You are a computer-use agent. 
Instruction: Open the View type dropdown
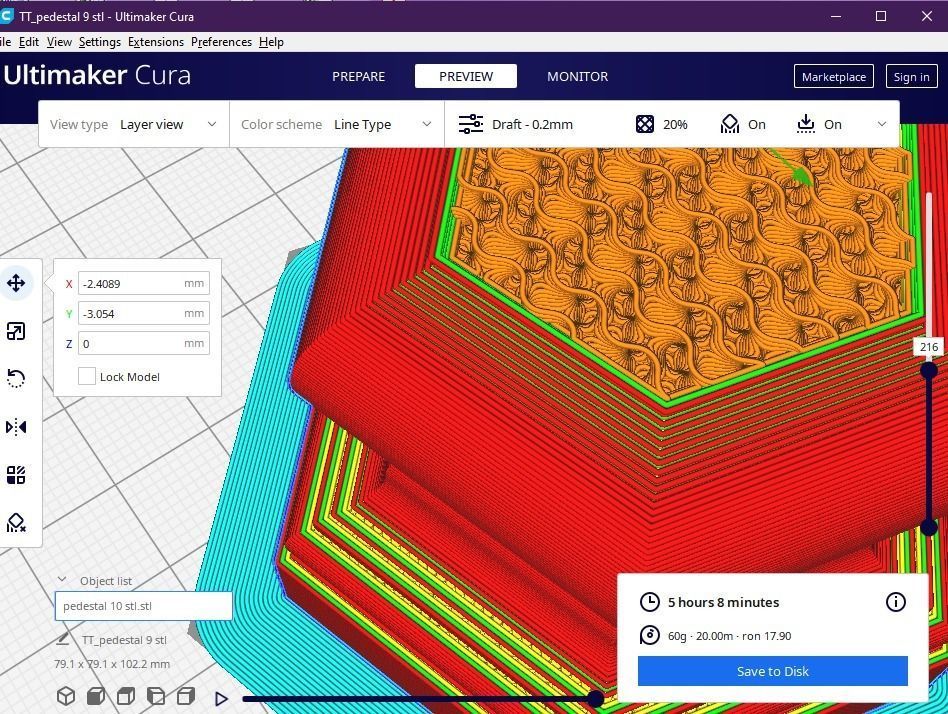click(x=134, y=124)
